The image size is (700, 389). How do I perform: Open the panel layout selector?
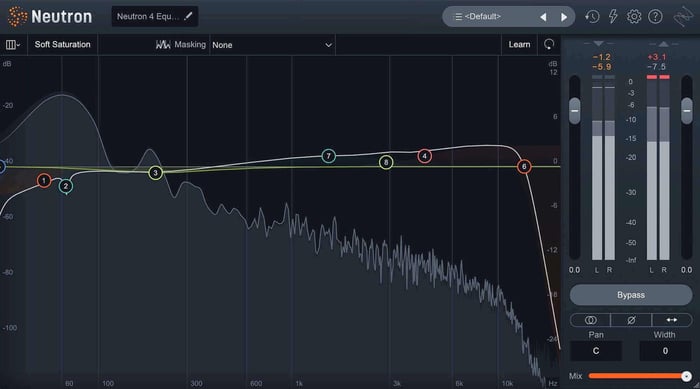click(x=12, y=45)
